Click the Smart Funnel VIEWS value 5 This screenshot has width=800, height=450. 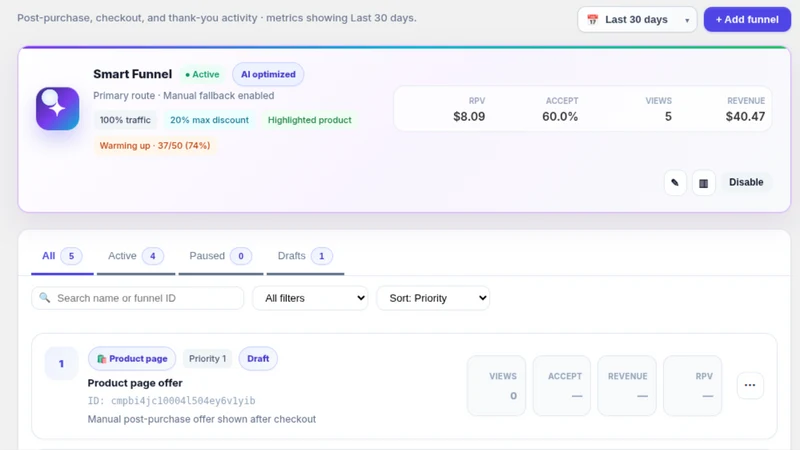coord(668,116)
